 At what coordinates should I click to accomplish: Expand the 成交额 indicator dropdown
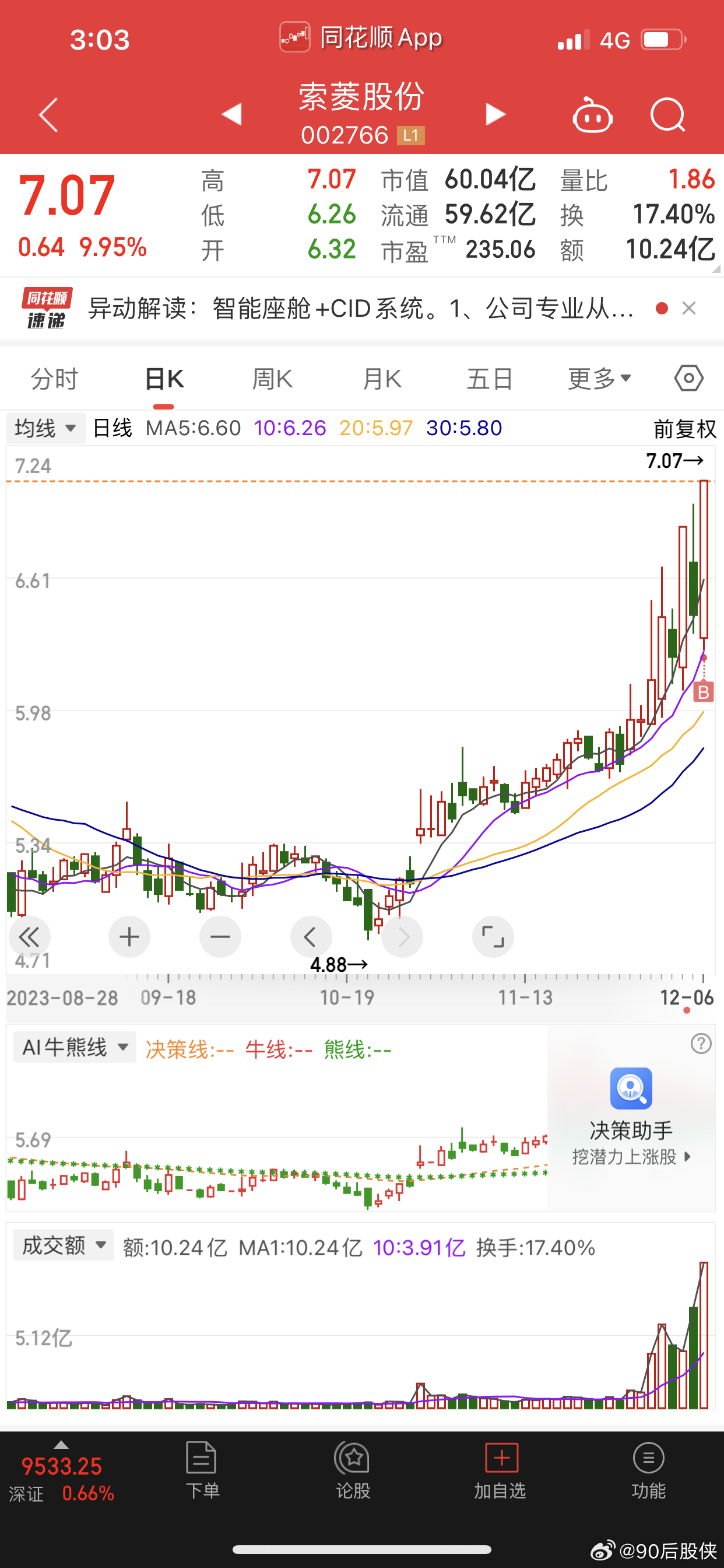pyautogui.click(x=64, y=1245)
